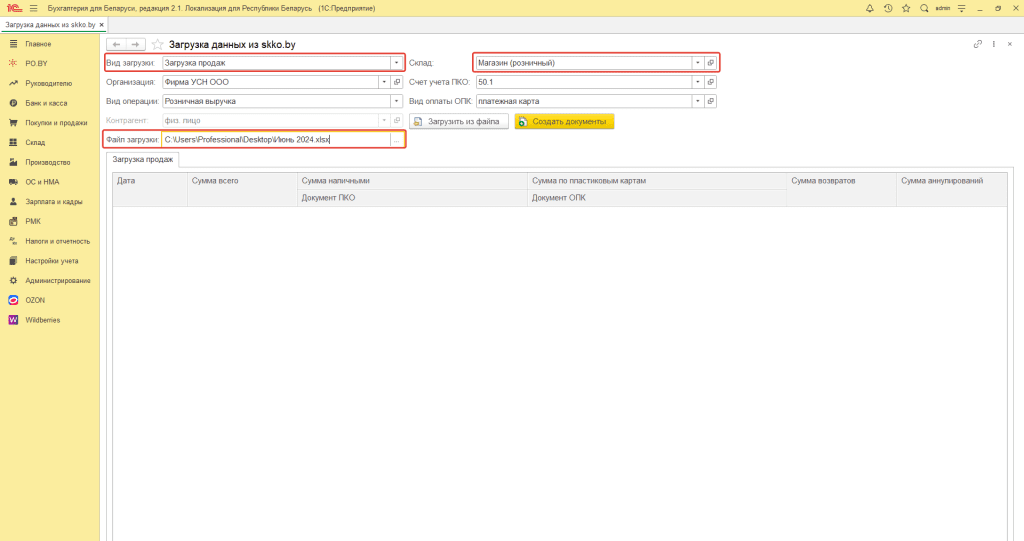Click the file browse ellipsis button
Viewport: 1024px width, 541px height.
(396, 140)
